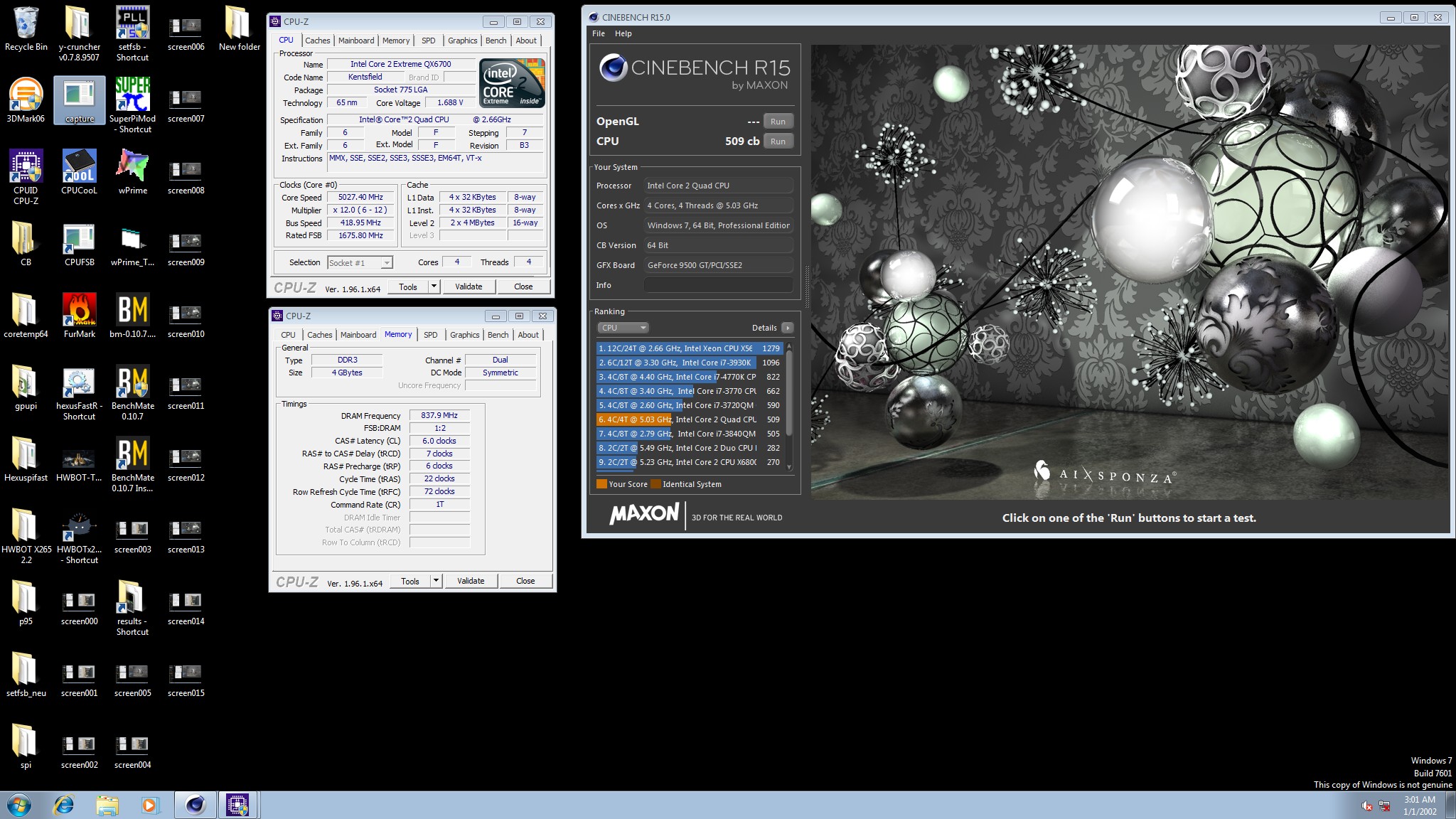The image size is (1456, 819).
Task: Open the New folder desktop icon
Action: (x=240, y=30)
